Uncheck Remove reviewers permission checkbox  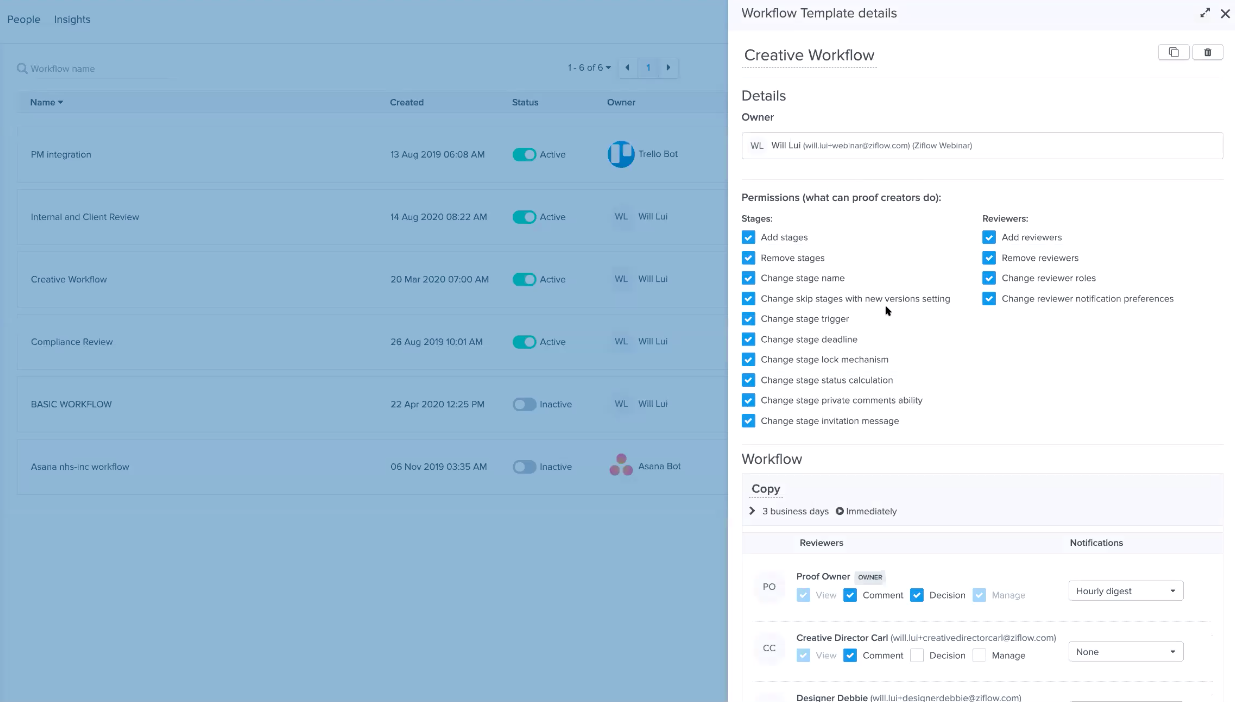coord(989,258)
